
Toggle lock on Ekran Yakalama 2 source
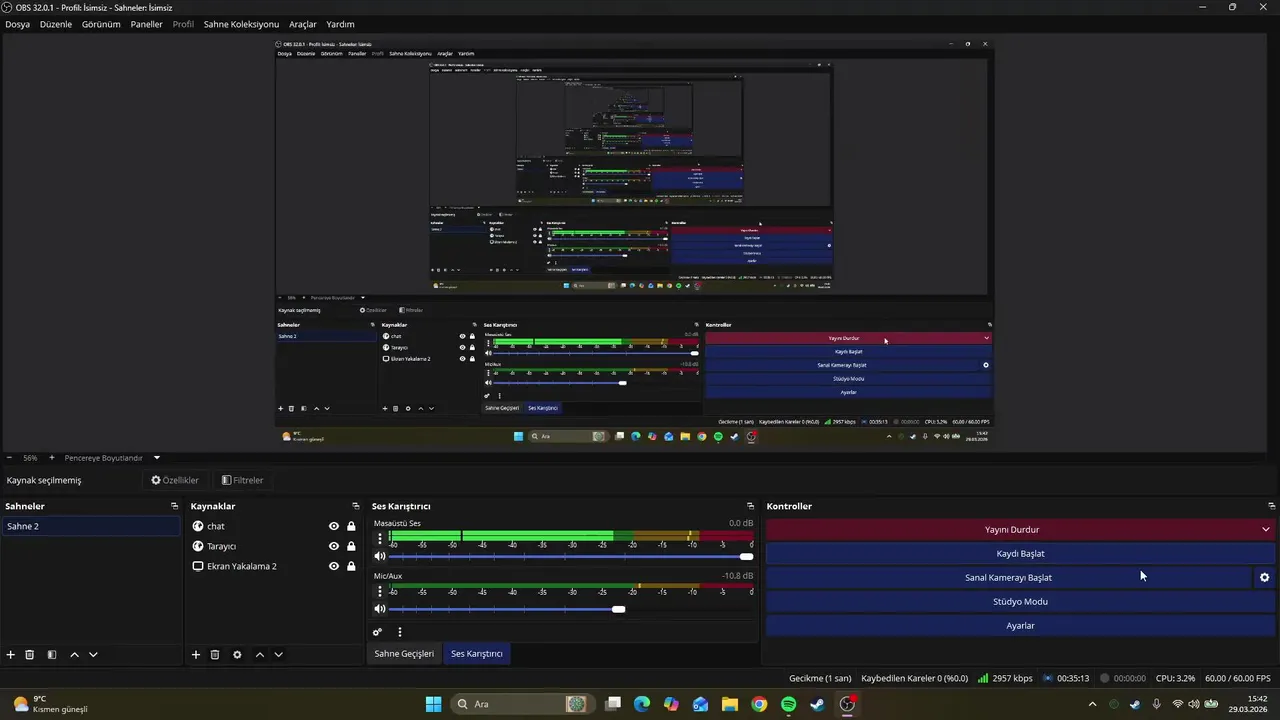tap(351, 566)
